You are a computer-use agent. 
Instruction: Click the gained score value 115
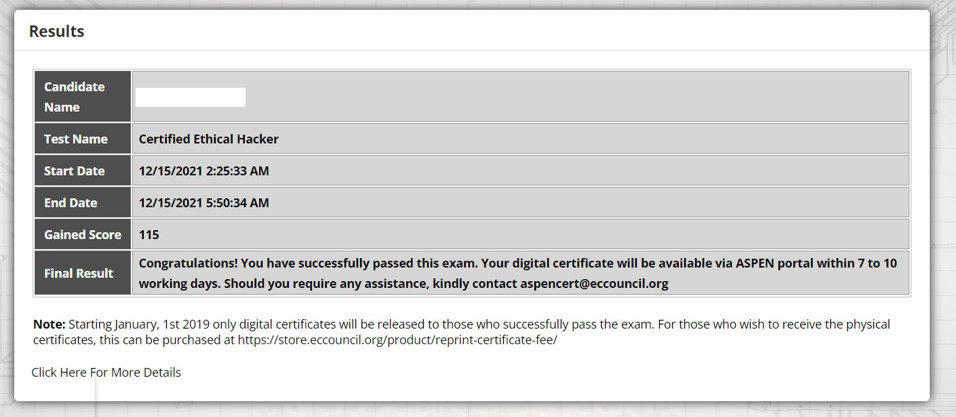149,235
